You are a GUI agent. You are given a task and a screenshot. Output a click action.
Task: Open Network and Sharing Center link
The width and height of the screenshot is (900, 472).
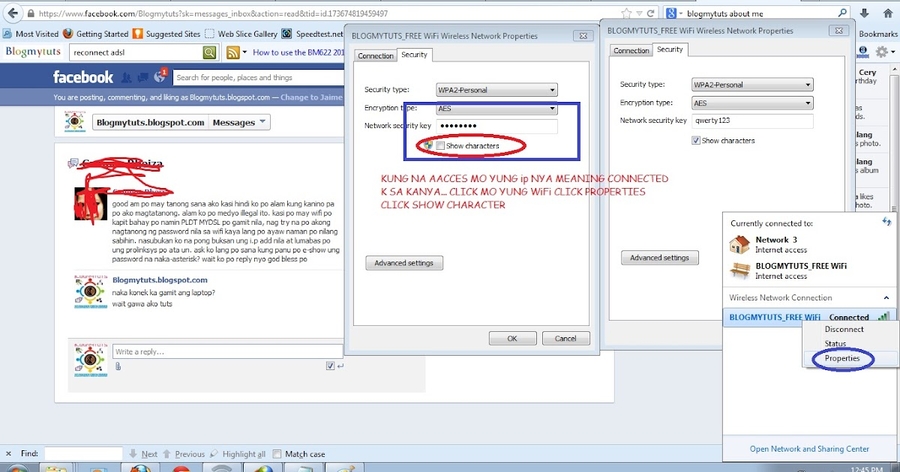809,449
